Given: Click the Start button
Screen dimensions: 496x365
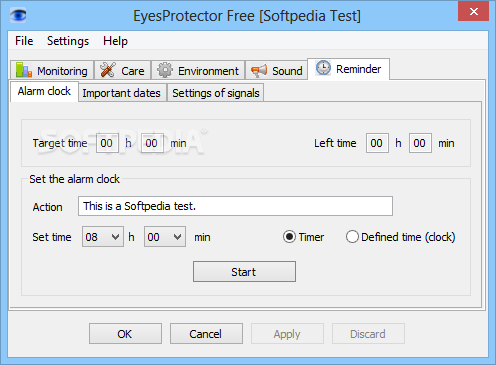Looking at the screenshot, I should (244, 272).
